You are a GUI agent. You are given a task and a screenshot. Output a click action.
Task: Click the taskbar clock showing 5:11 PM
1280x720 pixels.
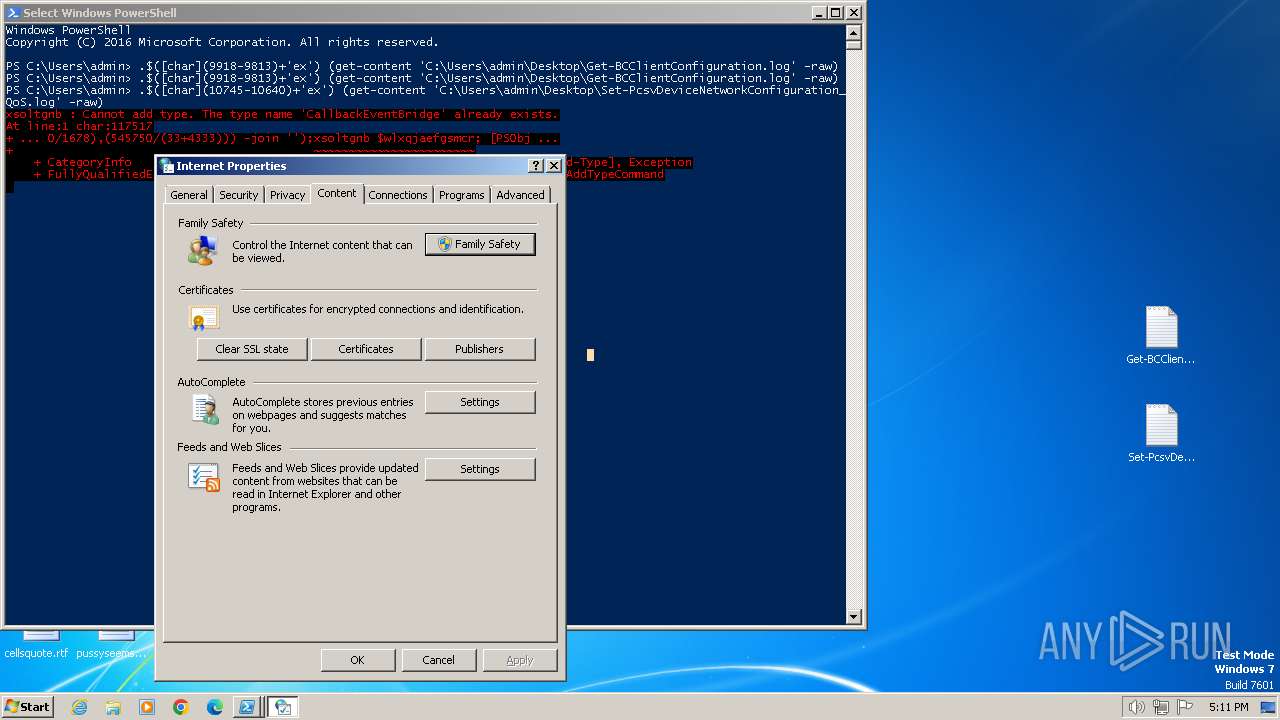point(1228,707)
